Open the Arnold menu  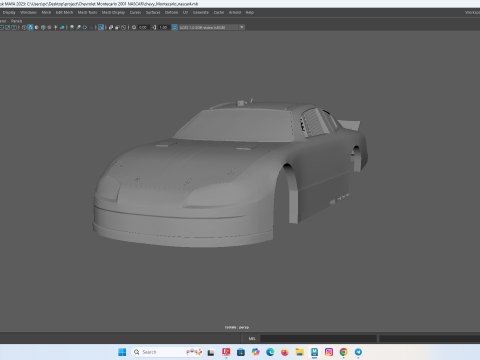pyautogui.click(x=235, y=12)
